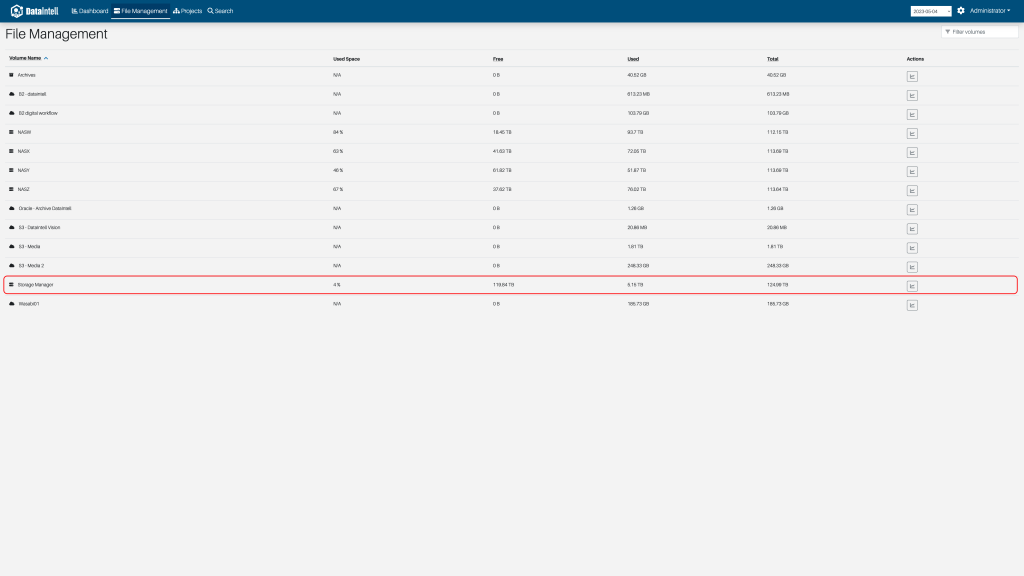Sort by the Used column header
Viewport: 1024px width, 576px height.
click(x=633, y=59)
